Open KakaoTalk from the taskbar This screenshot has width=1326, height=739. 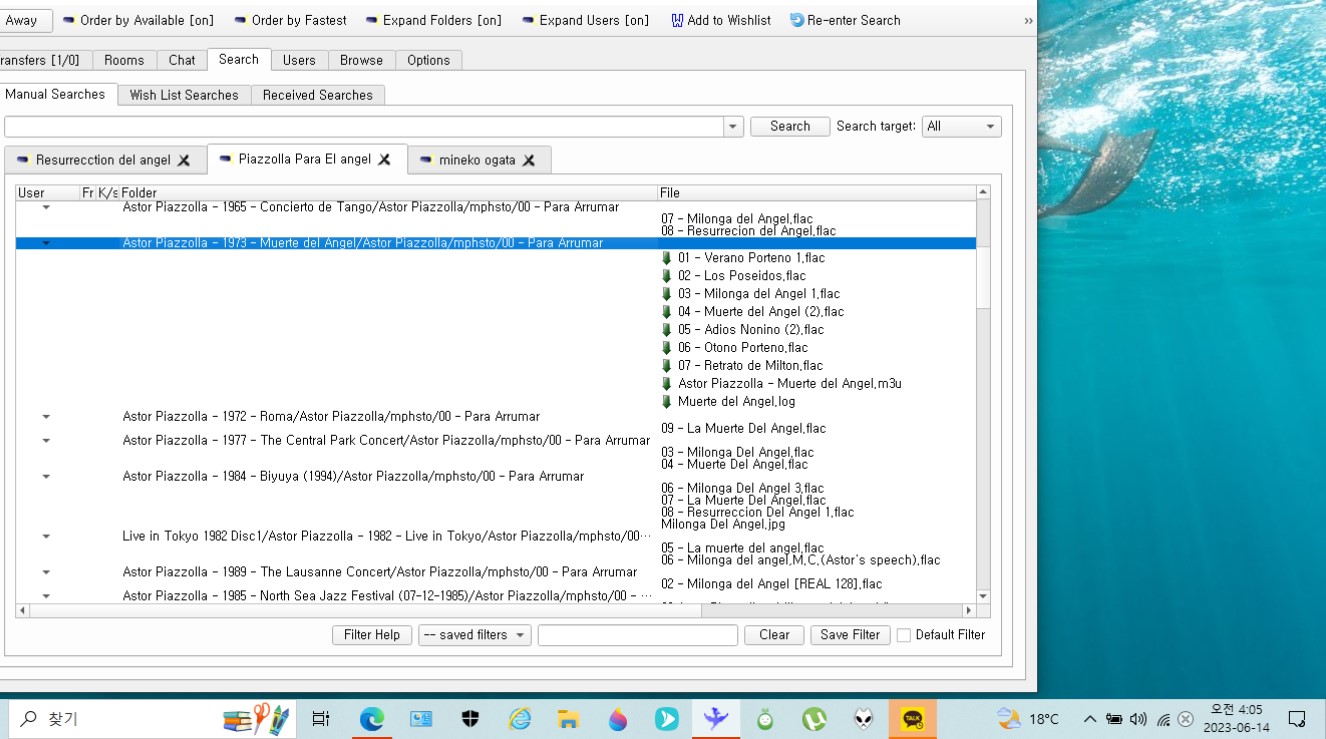pos(913,719)
